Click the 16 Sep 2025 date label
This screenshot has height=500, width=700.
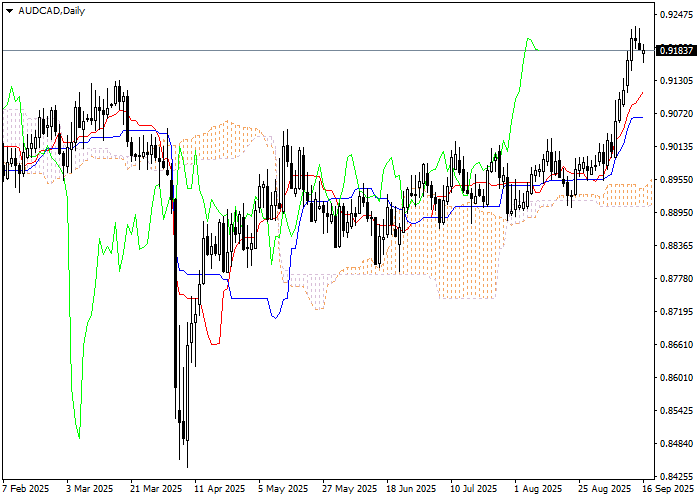668,489
